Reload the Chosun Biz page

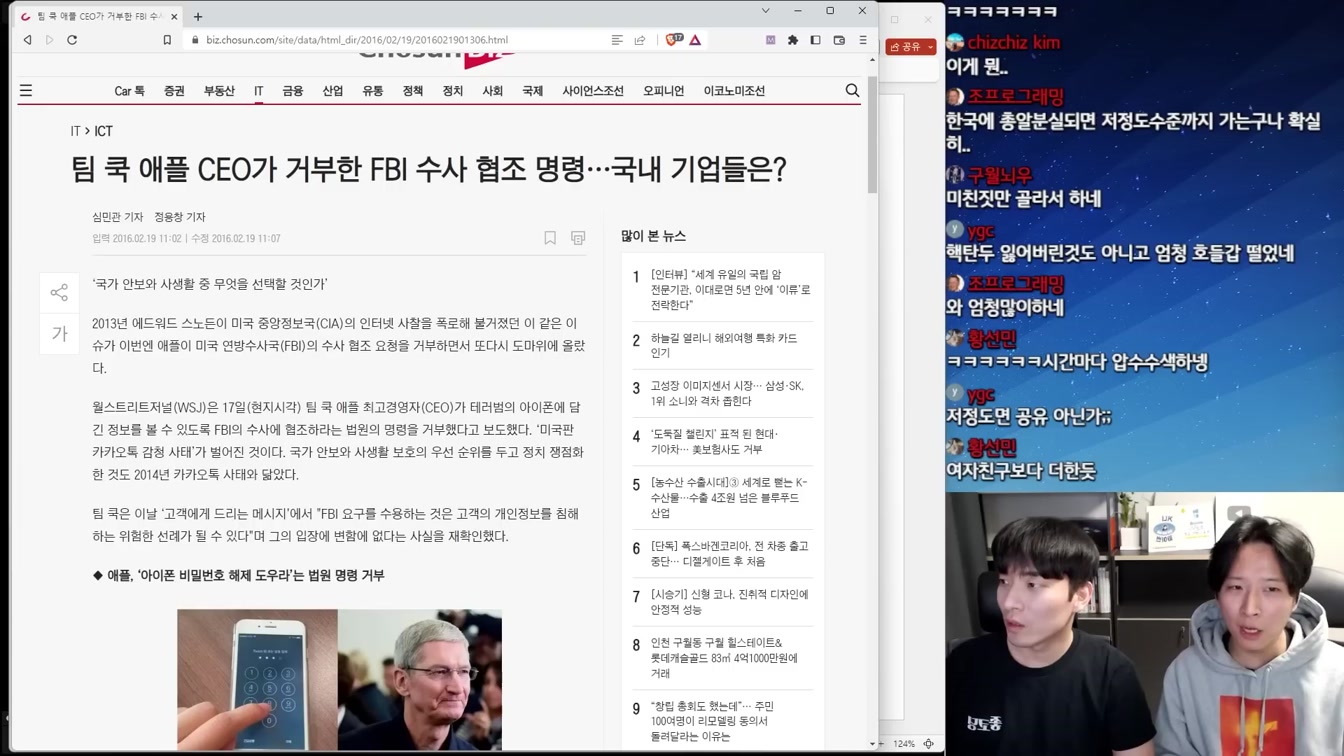72,40
